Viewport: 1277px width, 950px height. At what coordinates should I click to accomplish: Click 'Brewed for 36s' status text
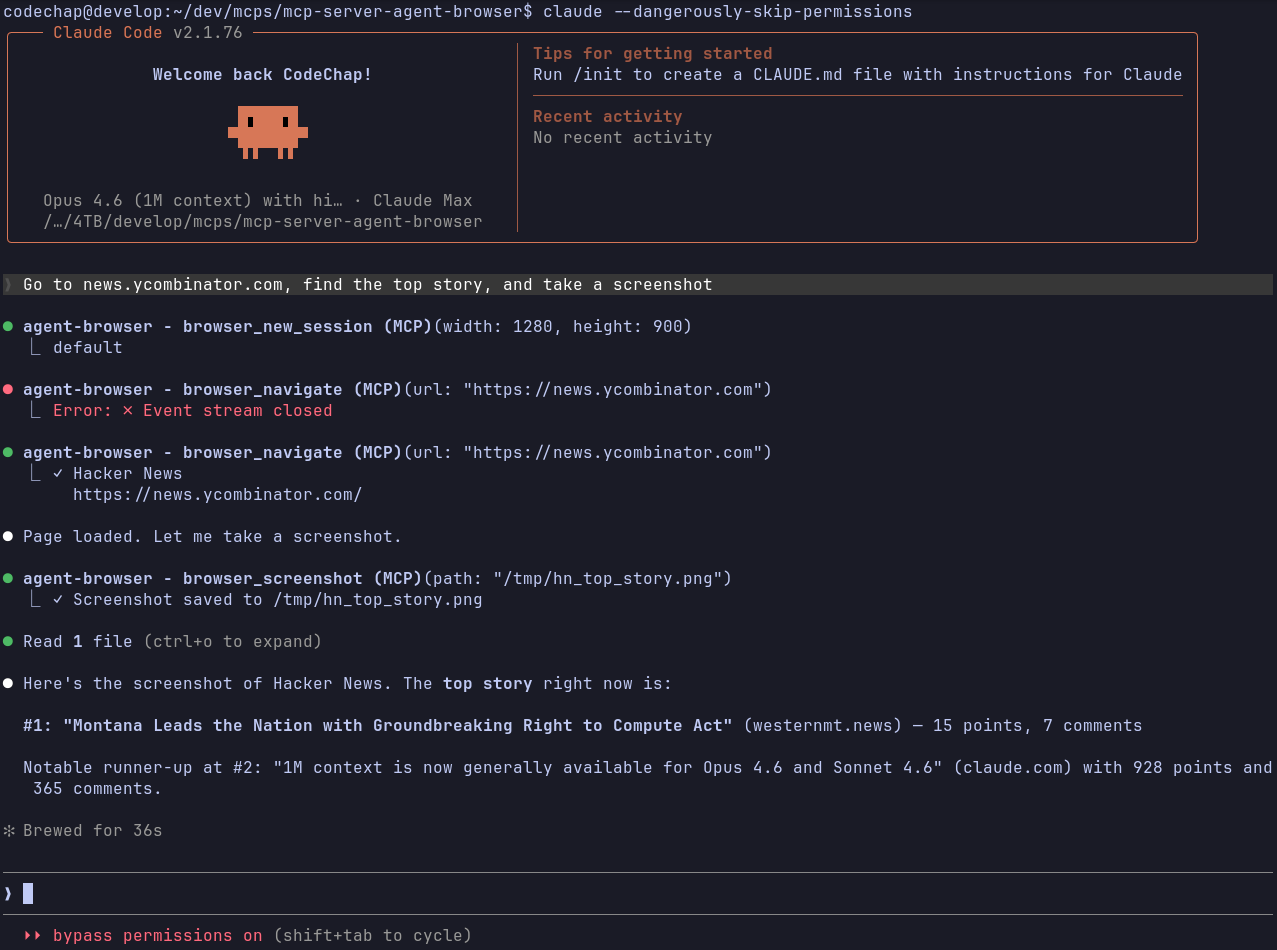93,831
